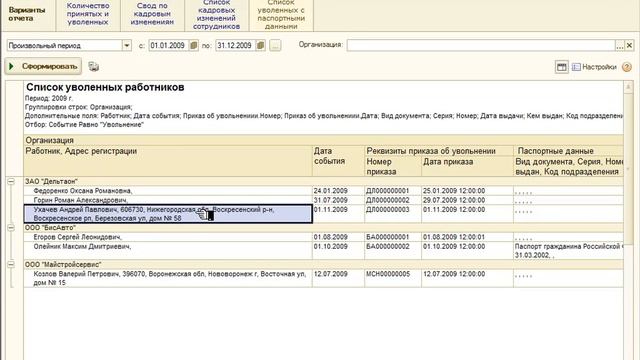Click order number МСН00000005 cell
This screenshot has height=360, width=640.
(x=393, y=278)
